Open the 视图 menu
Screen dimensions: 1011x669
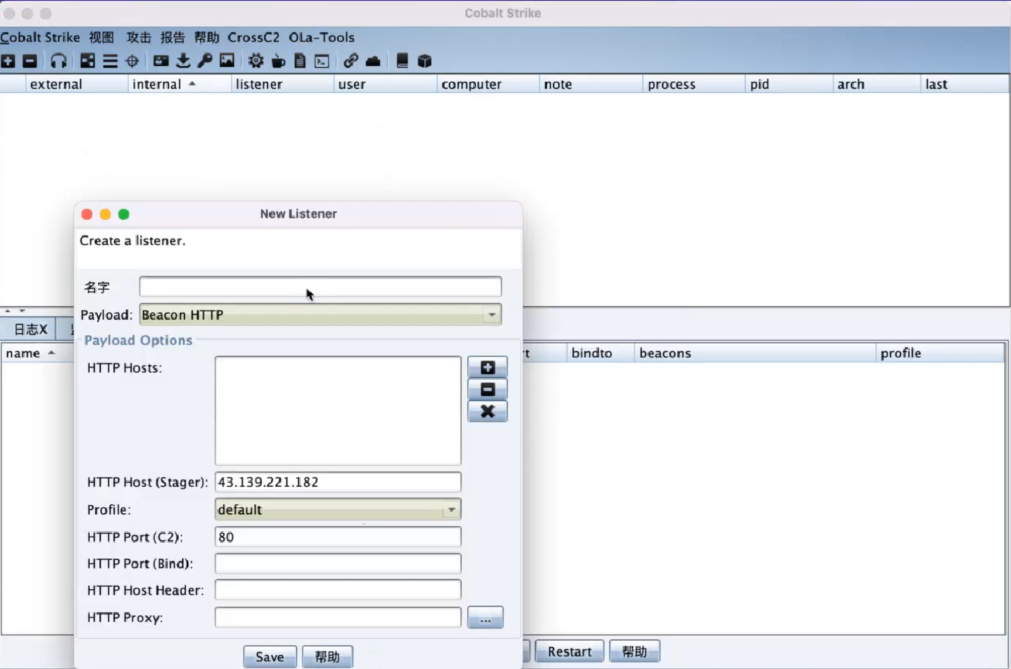click(101, 37)
